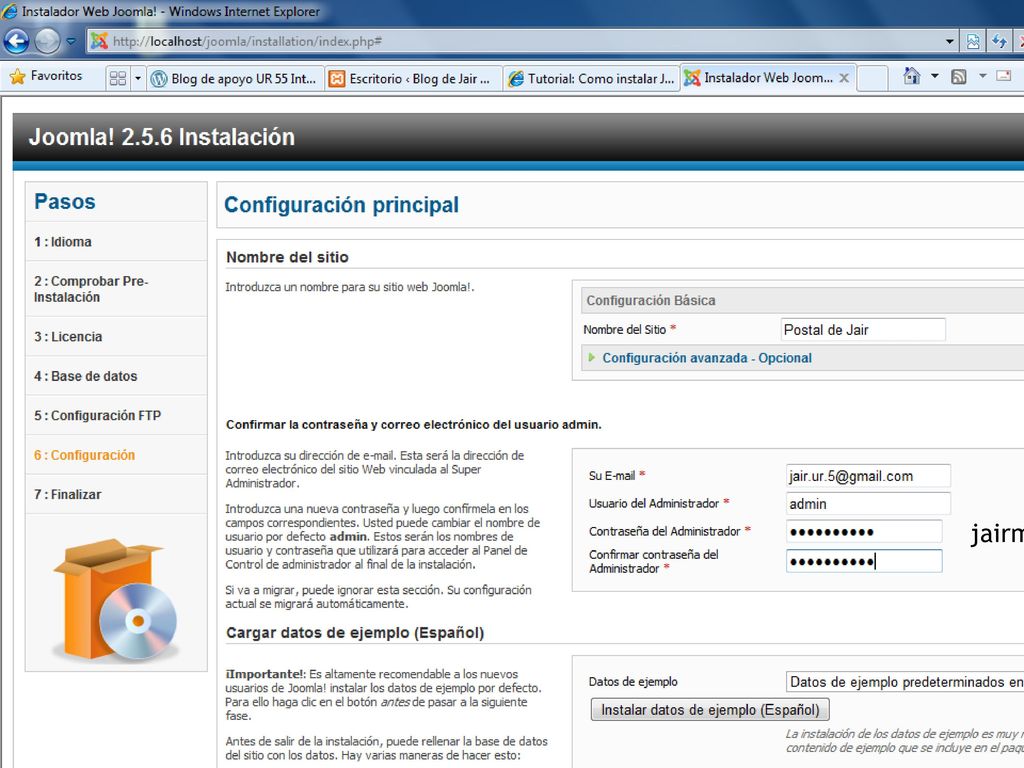
Task: Click the Confirmar contraseña del Administrador field
Action: (x=864, y=561)
